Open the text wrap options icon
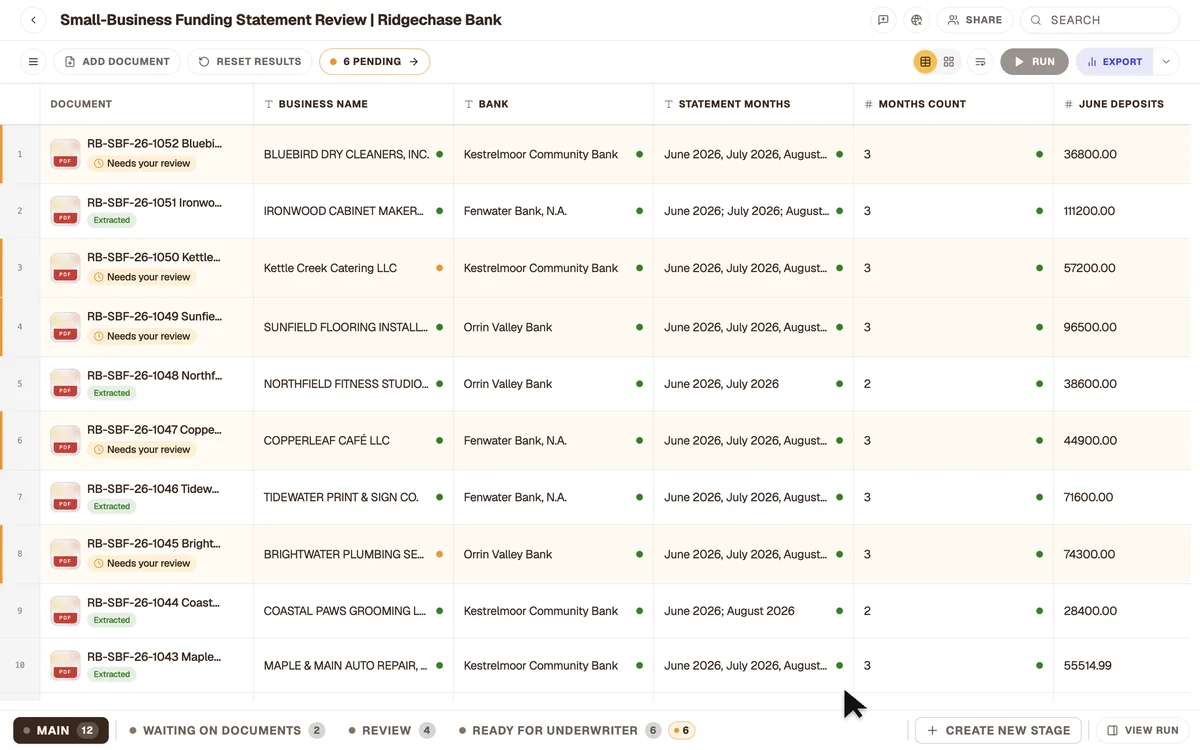1200x750 pixels. 980,62
